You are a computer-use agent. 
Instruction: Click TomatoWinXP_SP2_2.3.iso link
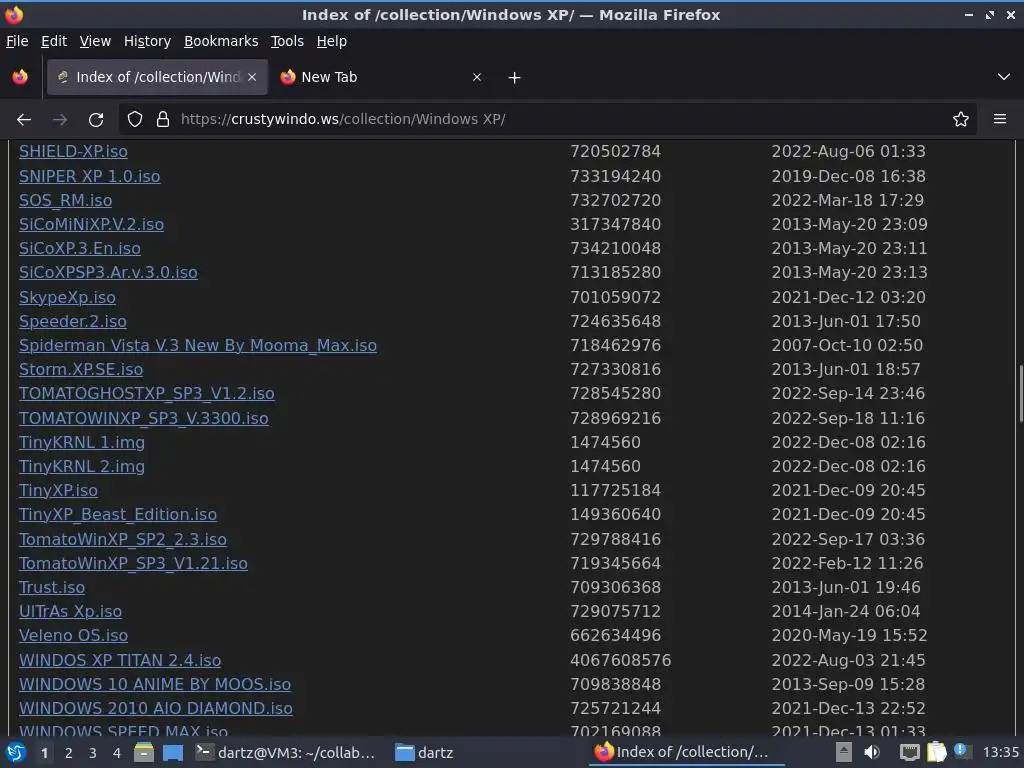coord(123,539)
